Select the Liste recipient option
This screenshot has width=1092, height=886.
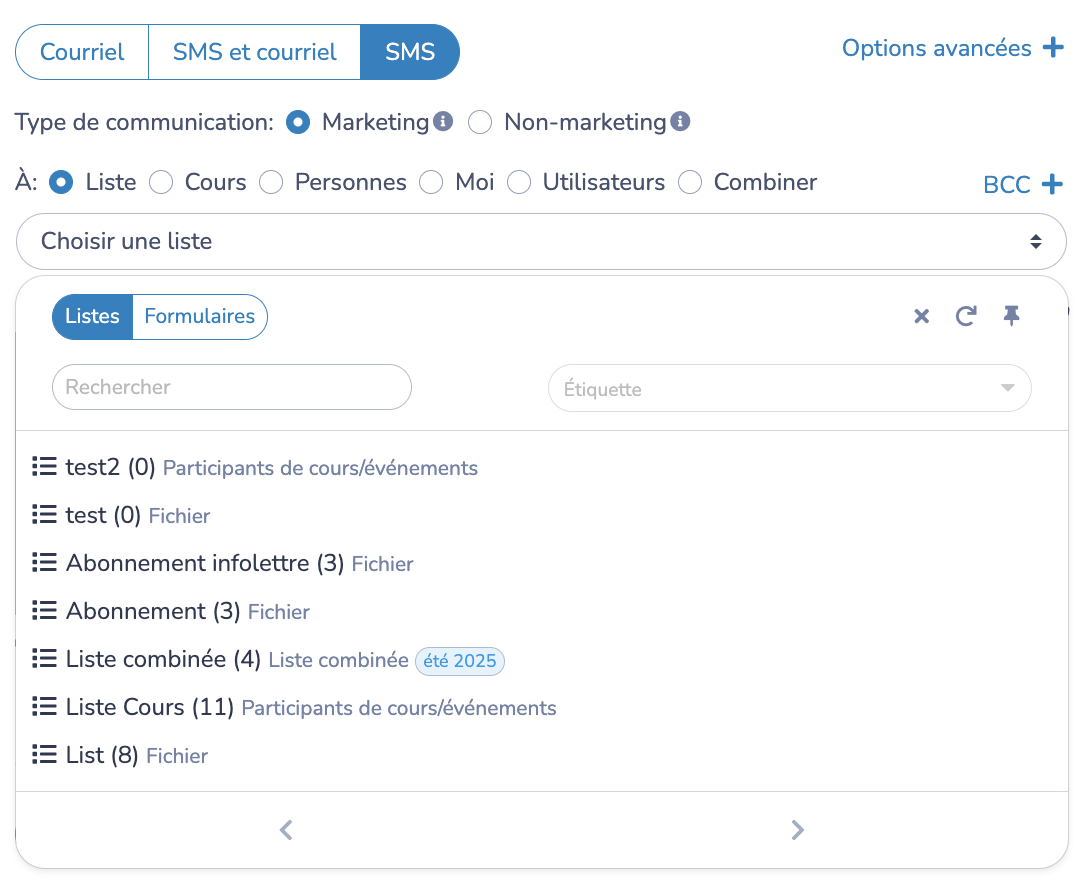point(61,182)
